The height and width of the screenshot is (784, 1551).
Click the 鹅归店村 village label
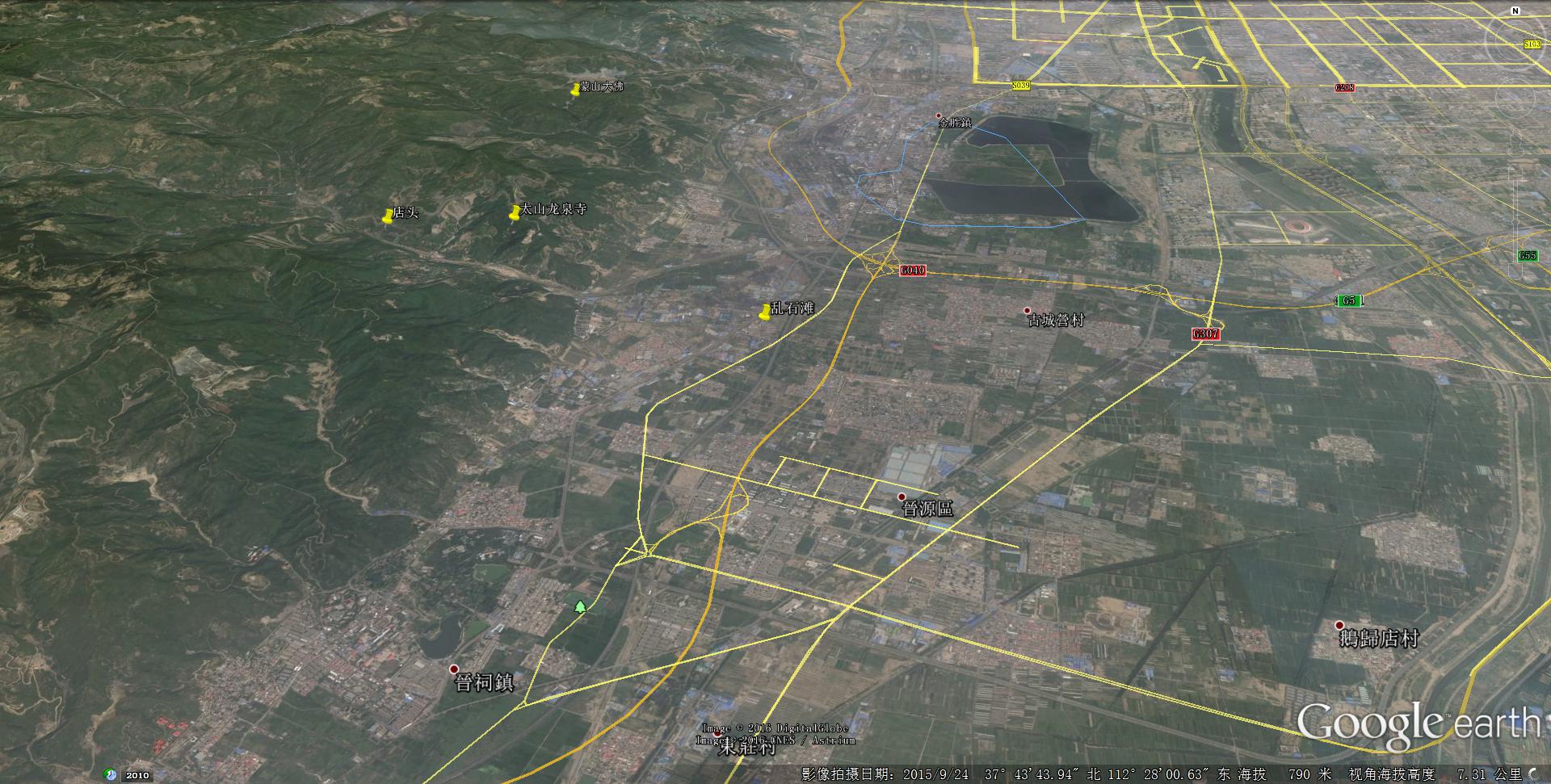tap(1379, 639)
